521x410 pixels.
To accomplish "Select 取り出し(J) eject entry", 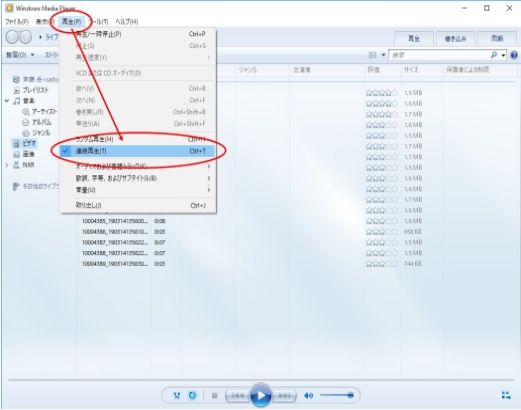I will click(x=138, y=205).
